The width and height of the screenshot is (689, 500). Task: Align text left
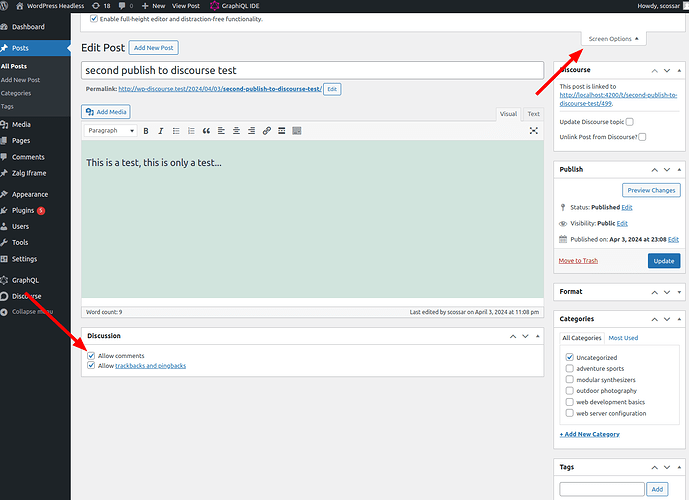coord(221,131)
